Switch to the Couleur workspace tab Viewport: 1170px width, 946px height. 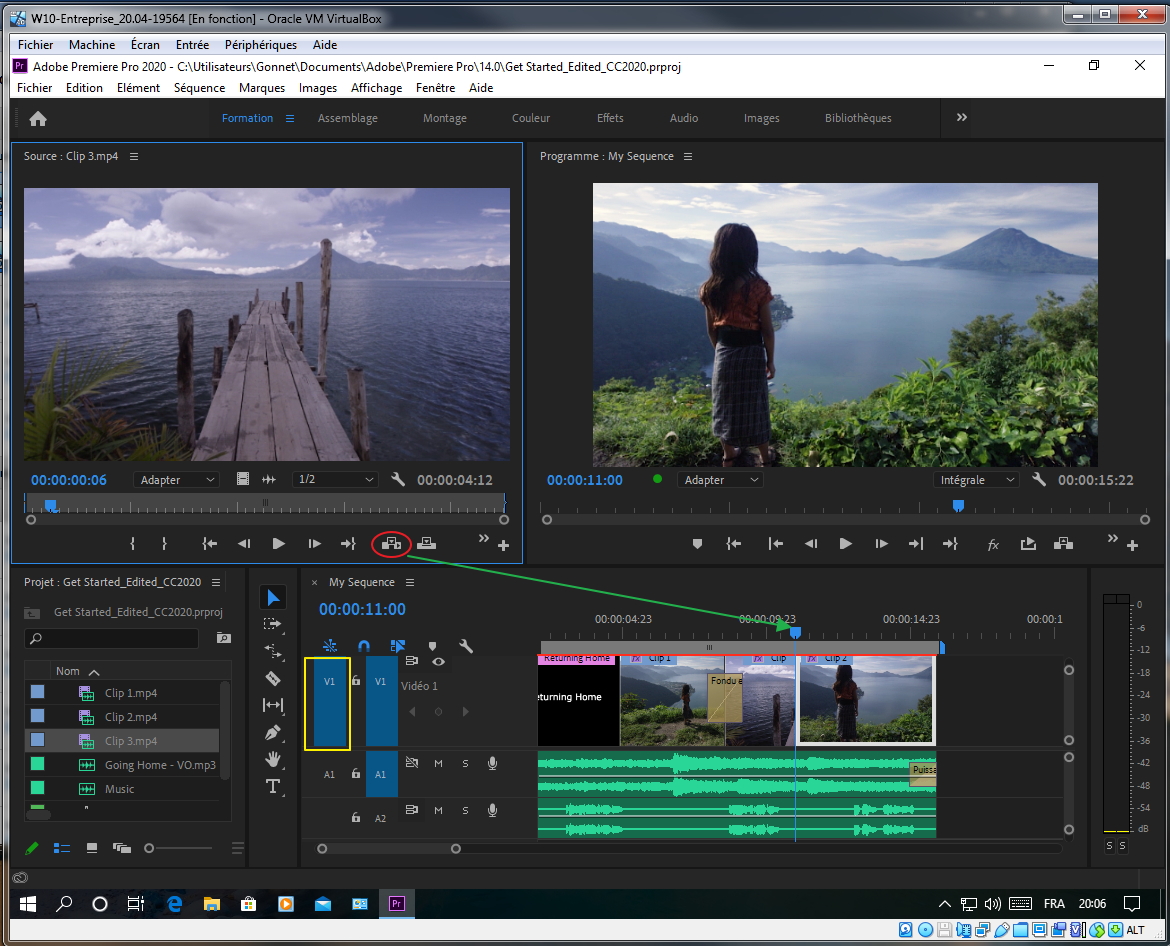click(531, 118)
